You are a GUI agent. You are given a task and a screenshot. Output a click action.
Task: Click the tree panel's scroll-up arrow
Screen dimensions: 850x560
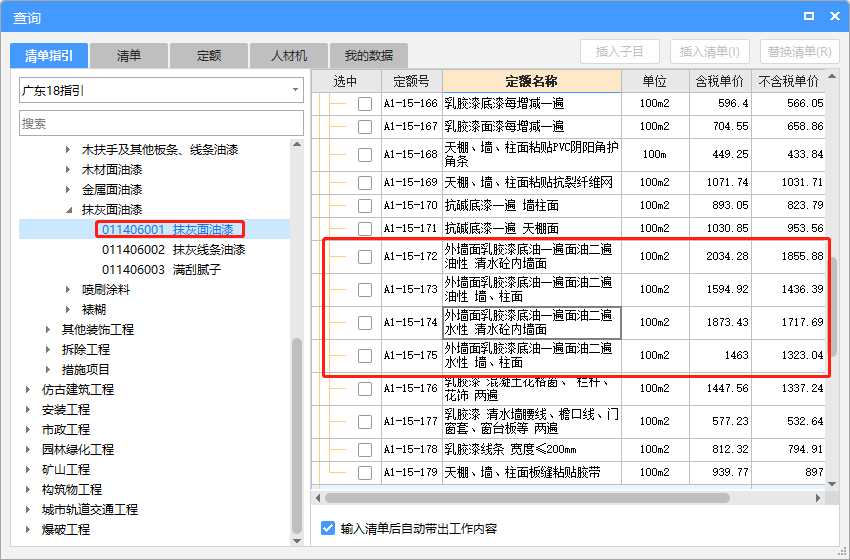(297, 144)
